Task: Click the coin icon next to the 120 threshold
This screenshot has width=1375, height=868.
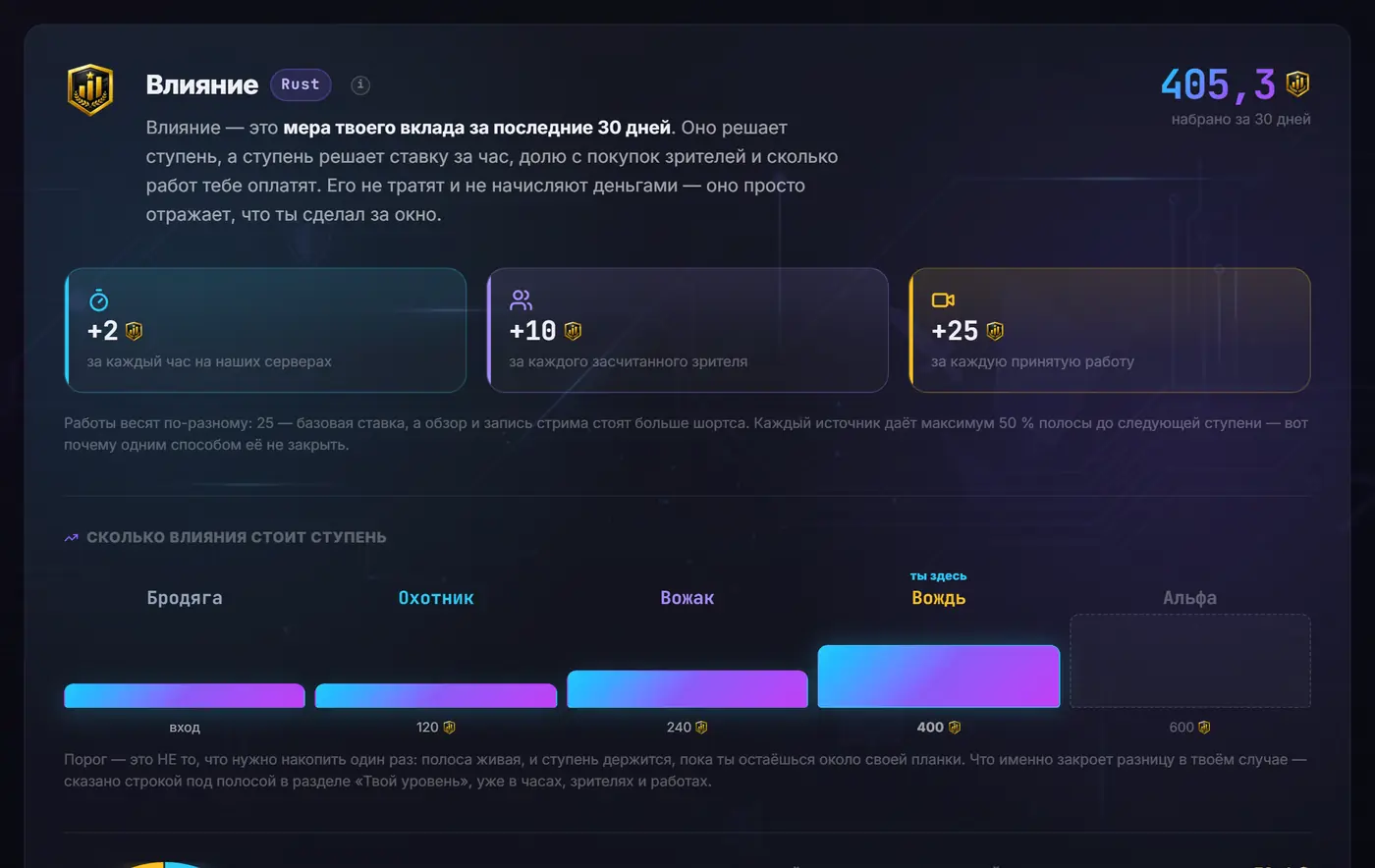Action: 449,728
